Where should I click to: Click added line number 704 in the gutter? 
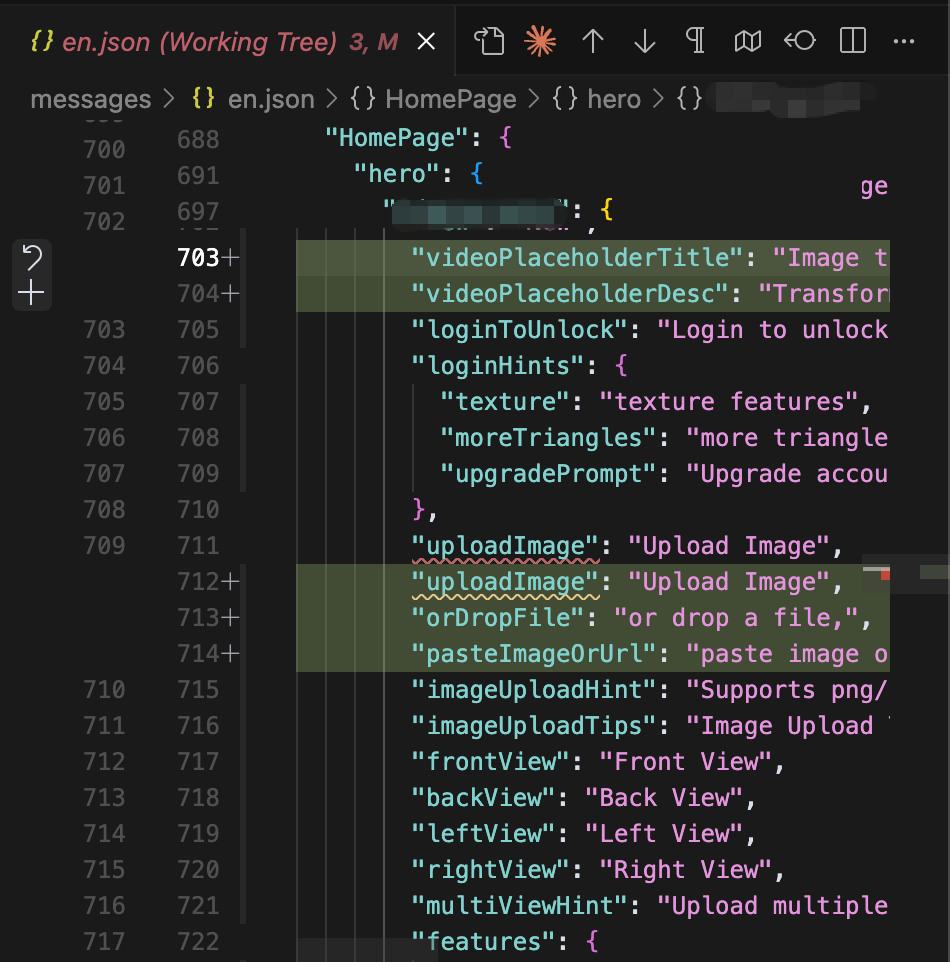198,294
